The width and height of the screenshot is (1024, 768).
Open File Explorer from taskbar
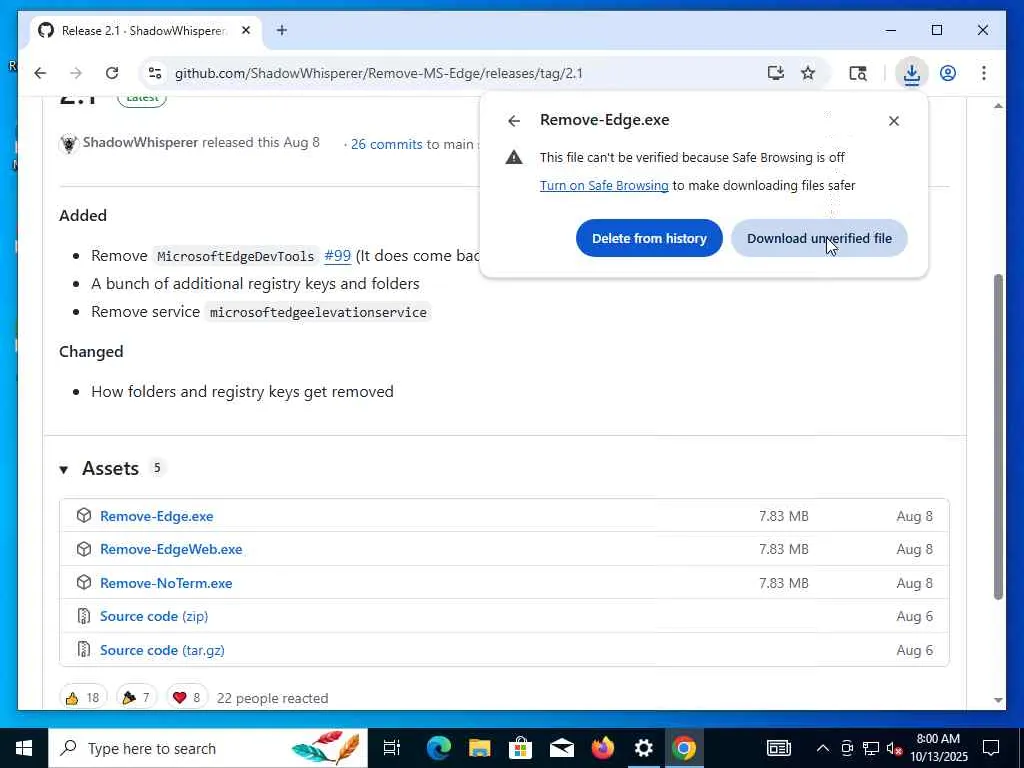[x=480, y=748]
